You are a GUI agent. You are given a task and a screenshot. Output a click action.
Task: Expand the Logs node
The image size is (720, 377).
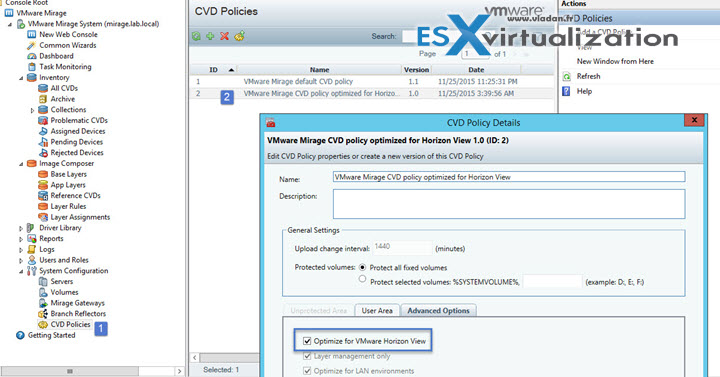[21, 250]
